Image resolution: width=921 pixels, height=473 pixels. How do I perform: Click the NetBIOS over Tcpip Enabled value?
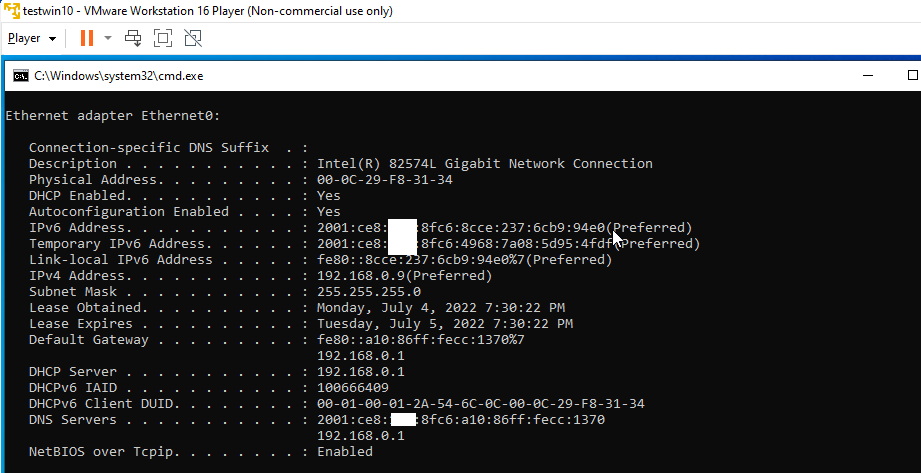coord(345,452)
